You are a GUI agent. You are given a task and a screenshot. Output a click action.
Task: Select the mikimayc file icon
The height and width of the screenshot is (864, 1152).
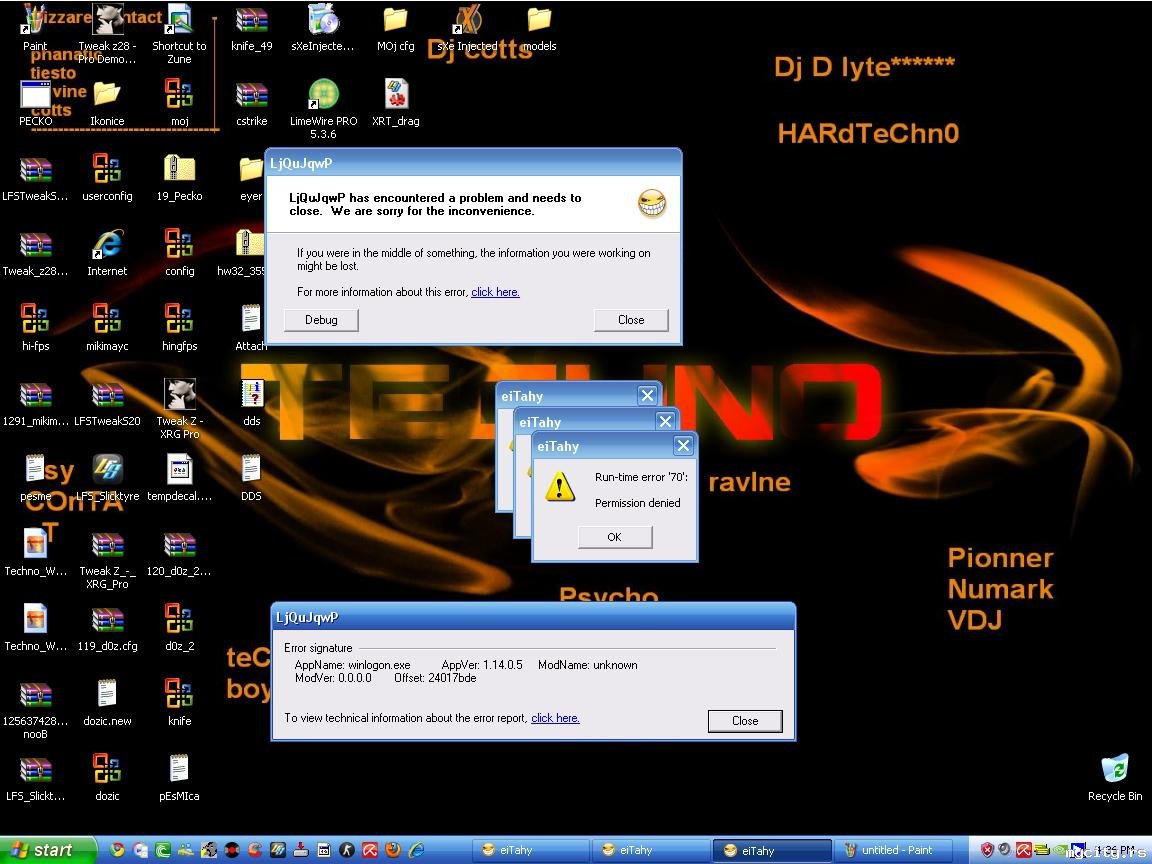pos(107,328)
